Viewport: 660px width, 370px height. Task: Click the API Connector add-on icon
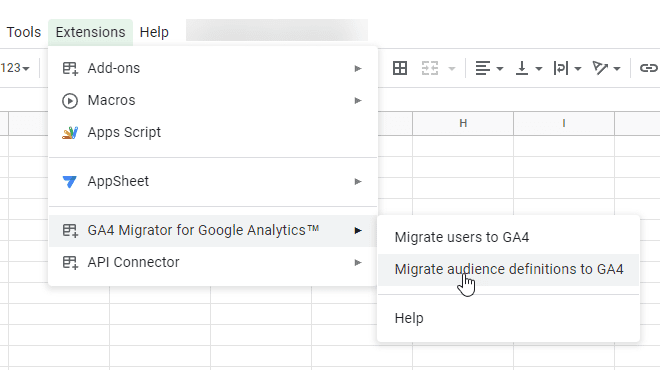point(70,262)
